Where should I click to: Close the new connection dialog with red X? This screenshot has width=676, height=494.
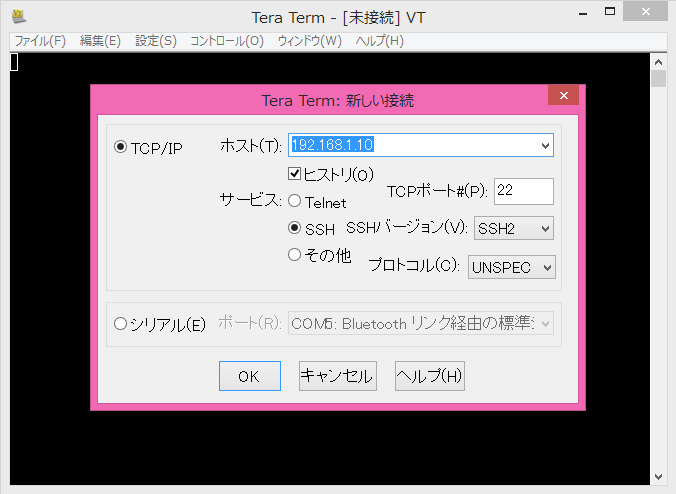click(x=564, y=96)
